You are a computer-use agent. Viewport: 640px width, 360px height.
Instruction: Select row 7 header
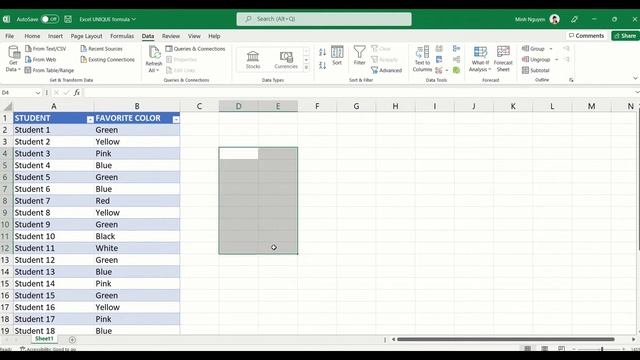[6, 189]
